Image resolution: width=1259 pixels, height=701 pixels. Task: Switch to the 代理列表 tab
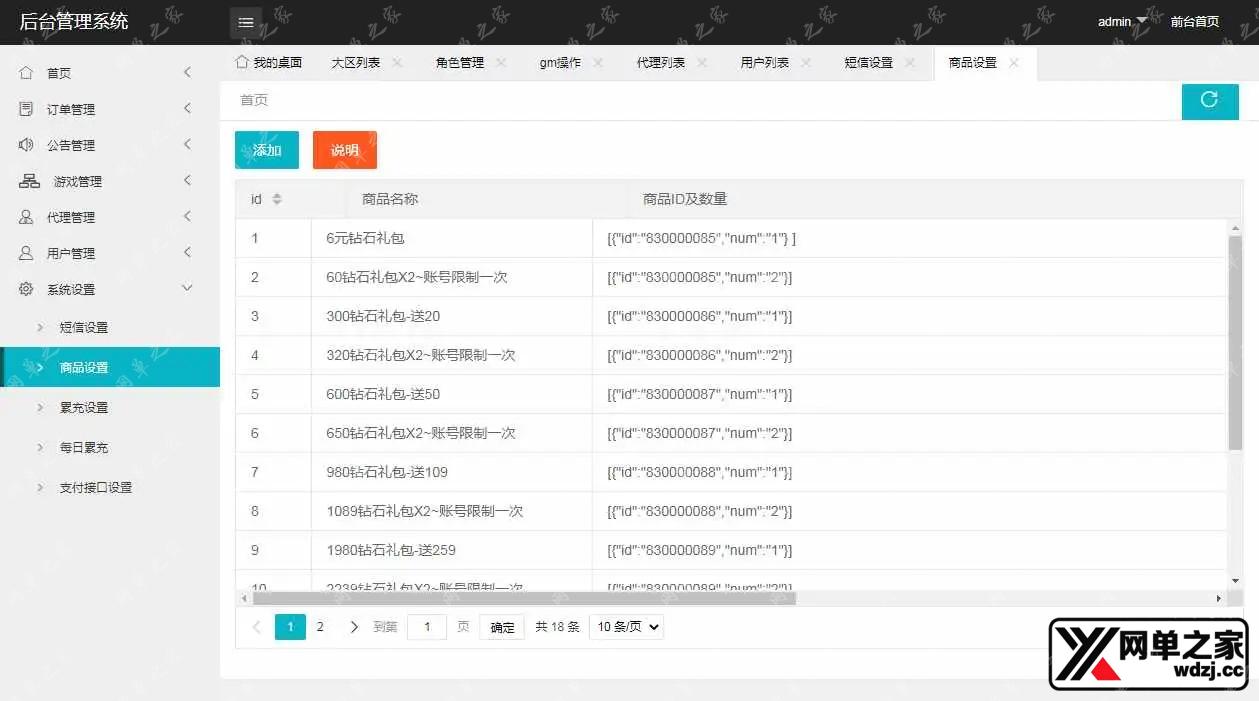click(x=660, y=62)
